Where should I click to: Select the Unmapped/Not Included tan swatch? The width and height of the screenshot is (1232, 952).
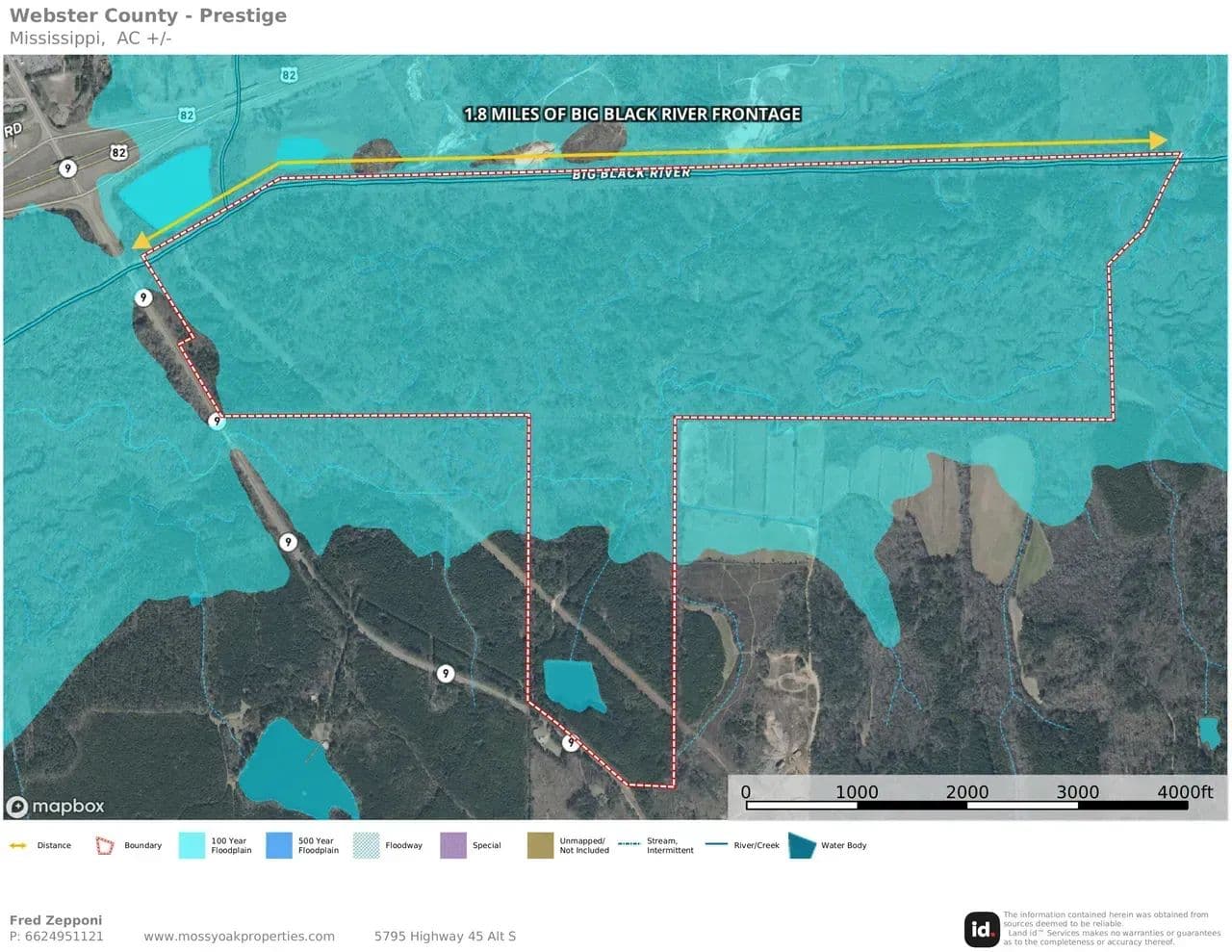pos(540,846)
